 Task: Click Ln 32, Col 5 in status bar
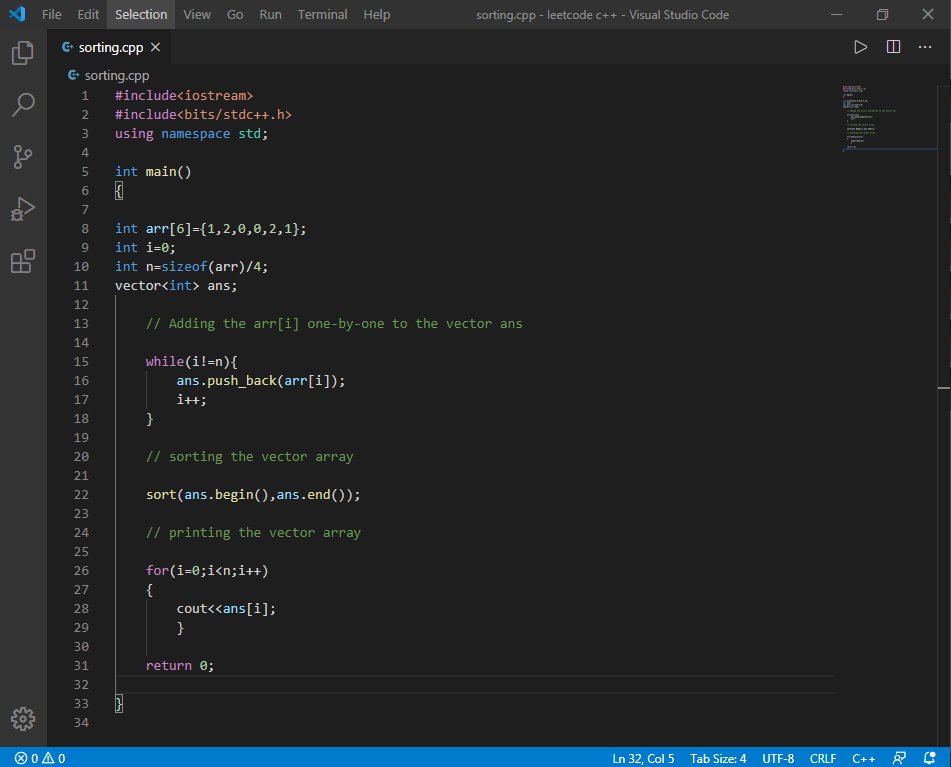[x=643, y=758]
